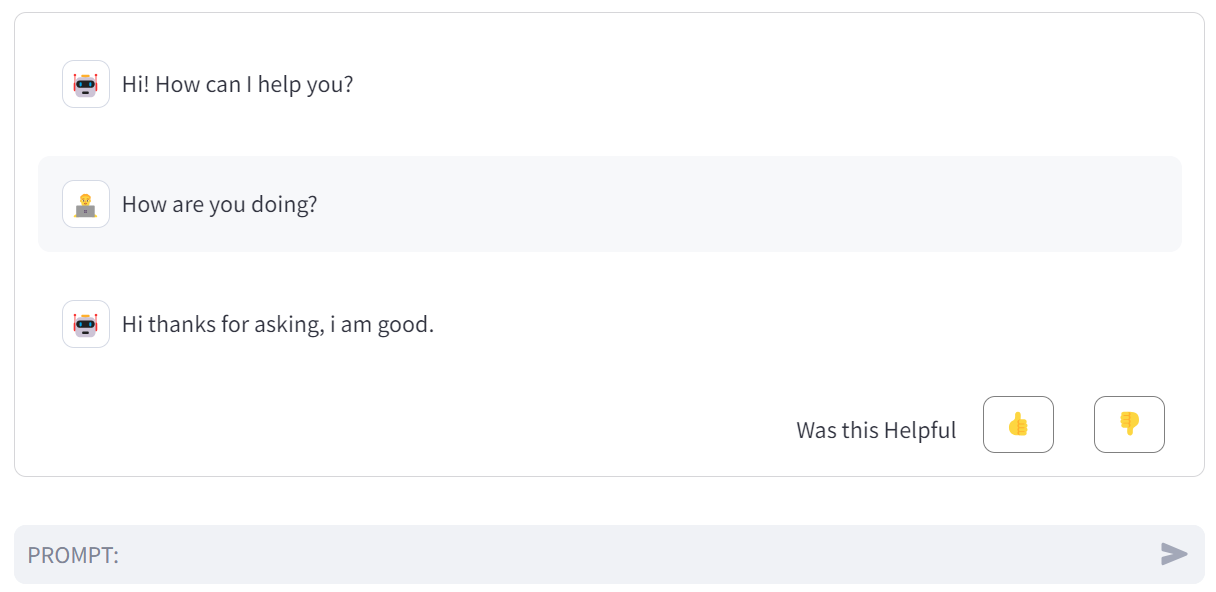Click robot avatar beside "i am good" reply
The image size is (1216, 592).
(x=86, y=324)
